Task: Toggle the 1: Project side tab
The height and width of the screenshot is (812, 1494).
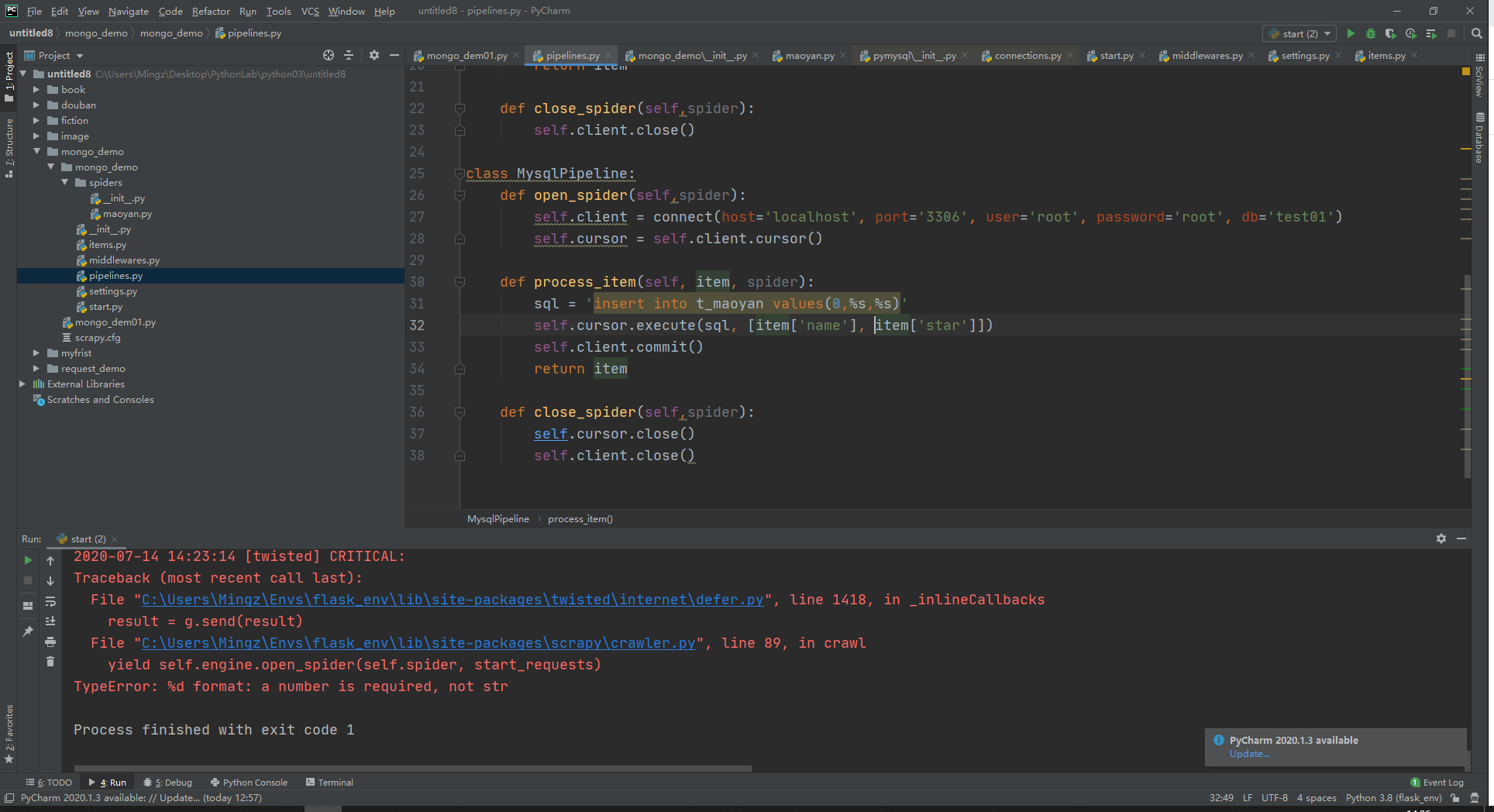Action: coord(9,76)
